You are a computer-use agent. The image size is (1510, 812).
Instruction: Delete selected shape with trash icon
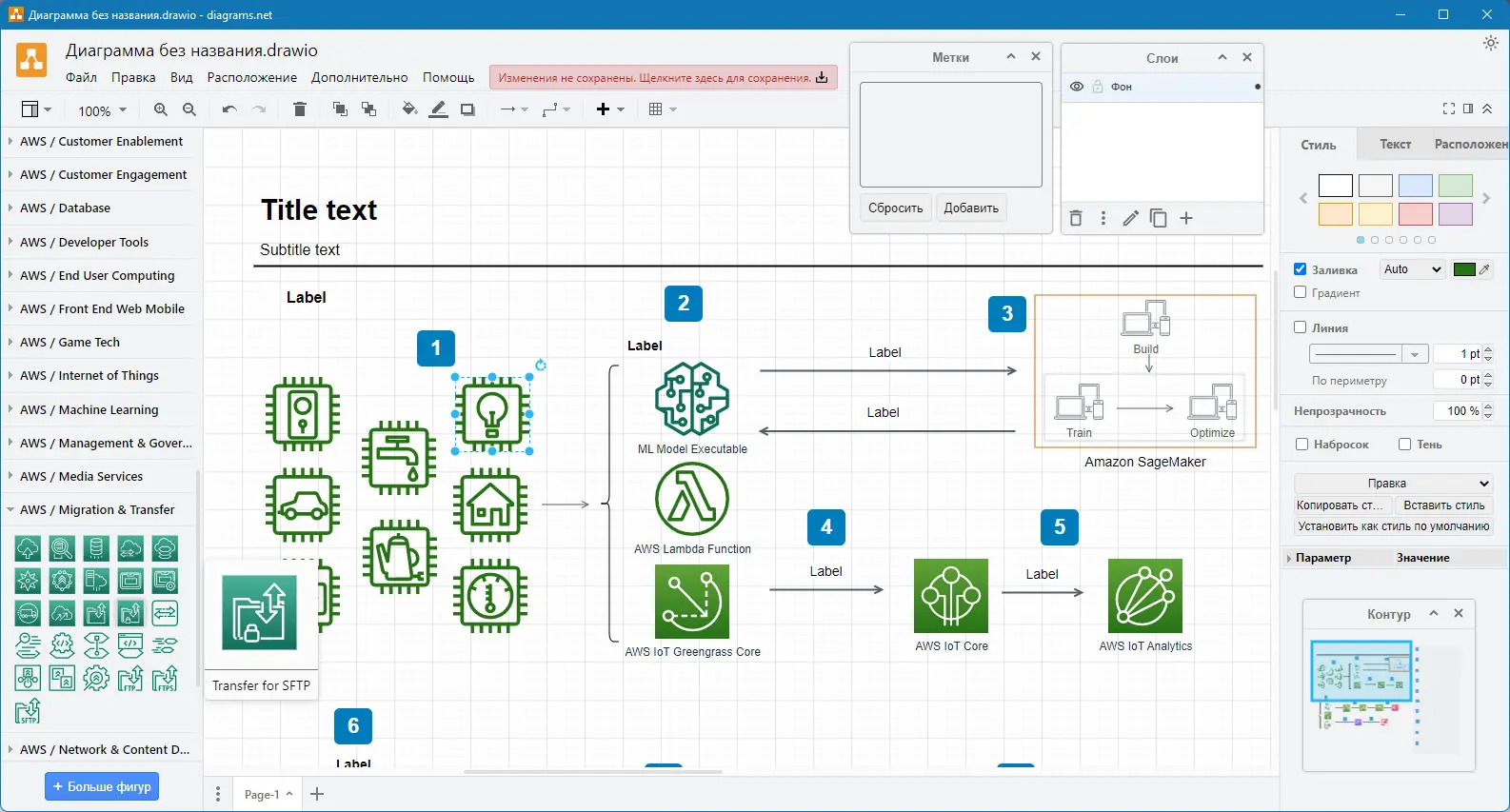pyautogui.click(x=300, y=109)
